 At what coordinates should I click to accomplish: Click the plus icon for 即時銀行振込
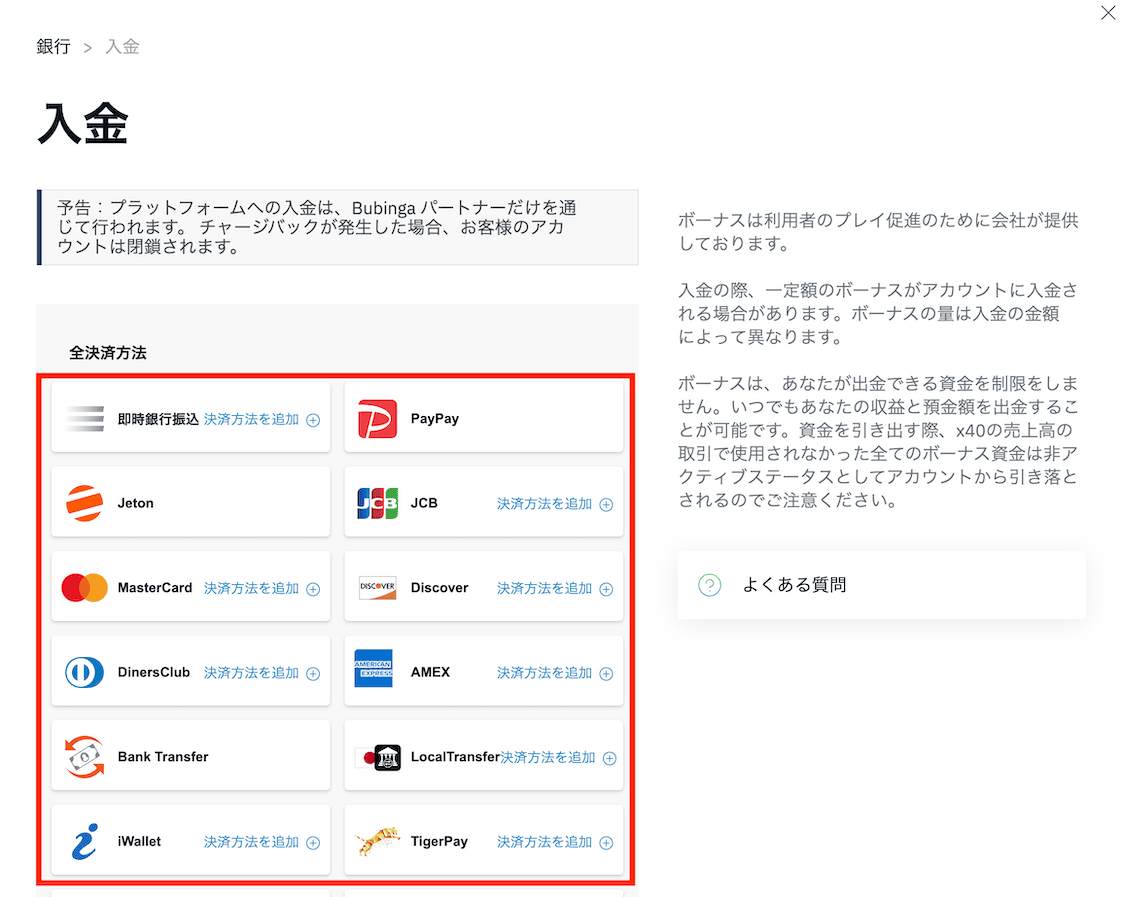313,420
